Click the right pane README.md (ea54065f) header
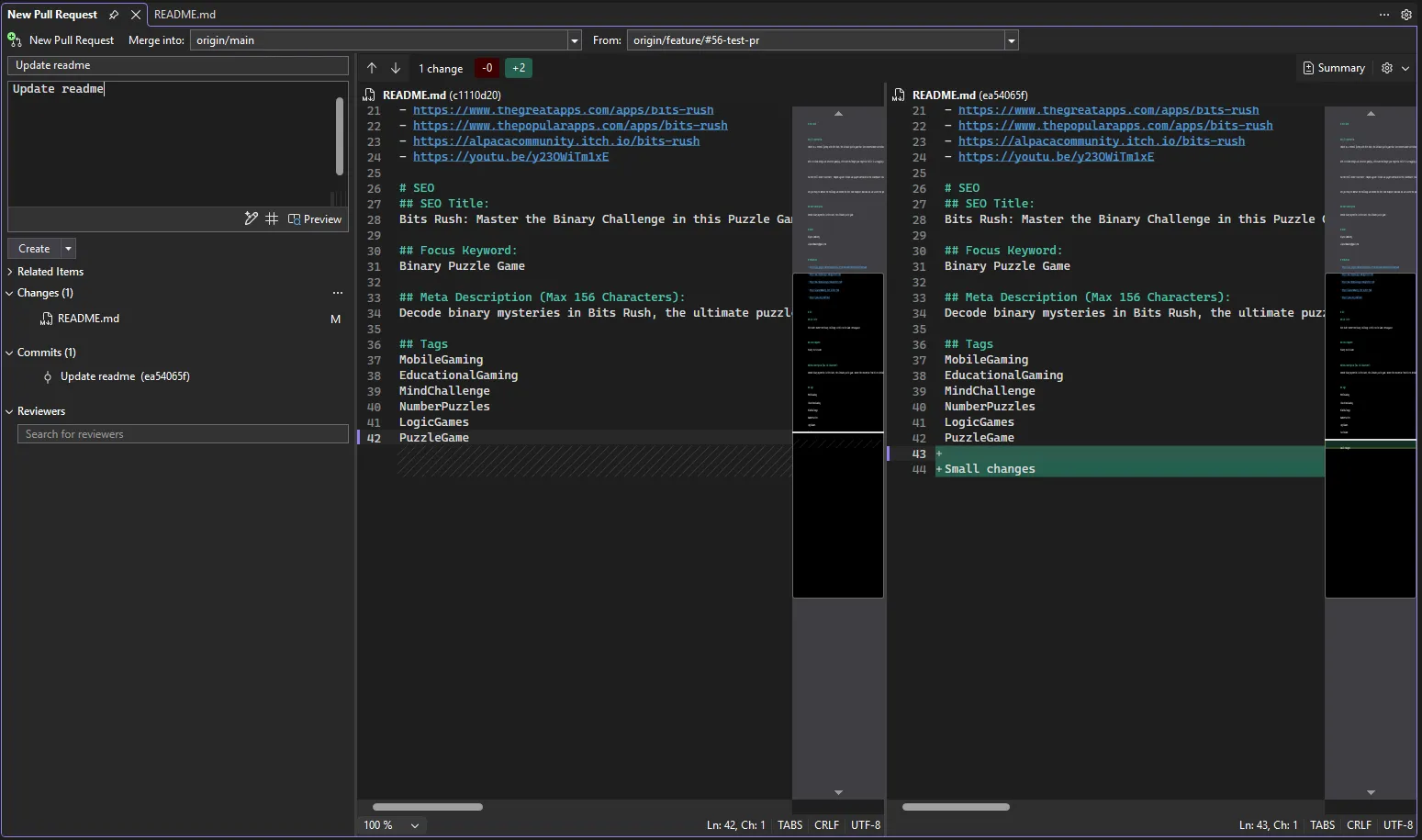 tap(969, 95)
